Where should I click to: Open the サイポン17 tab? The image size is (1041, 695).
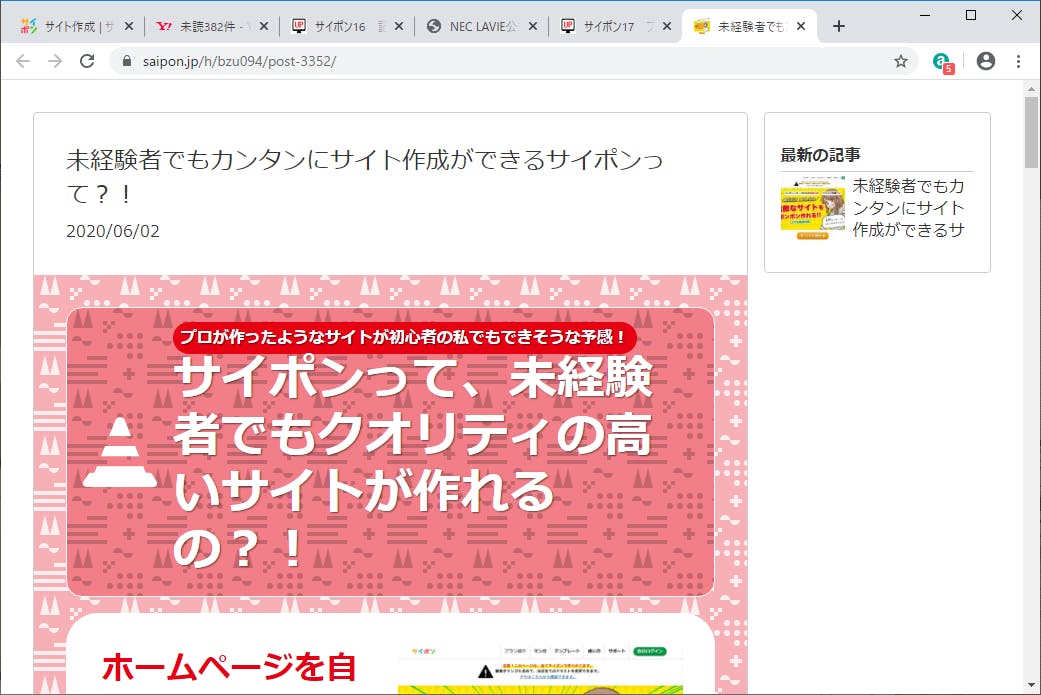(613, 27)
